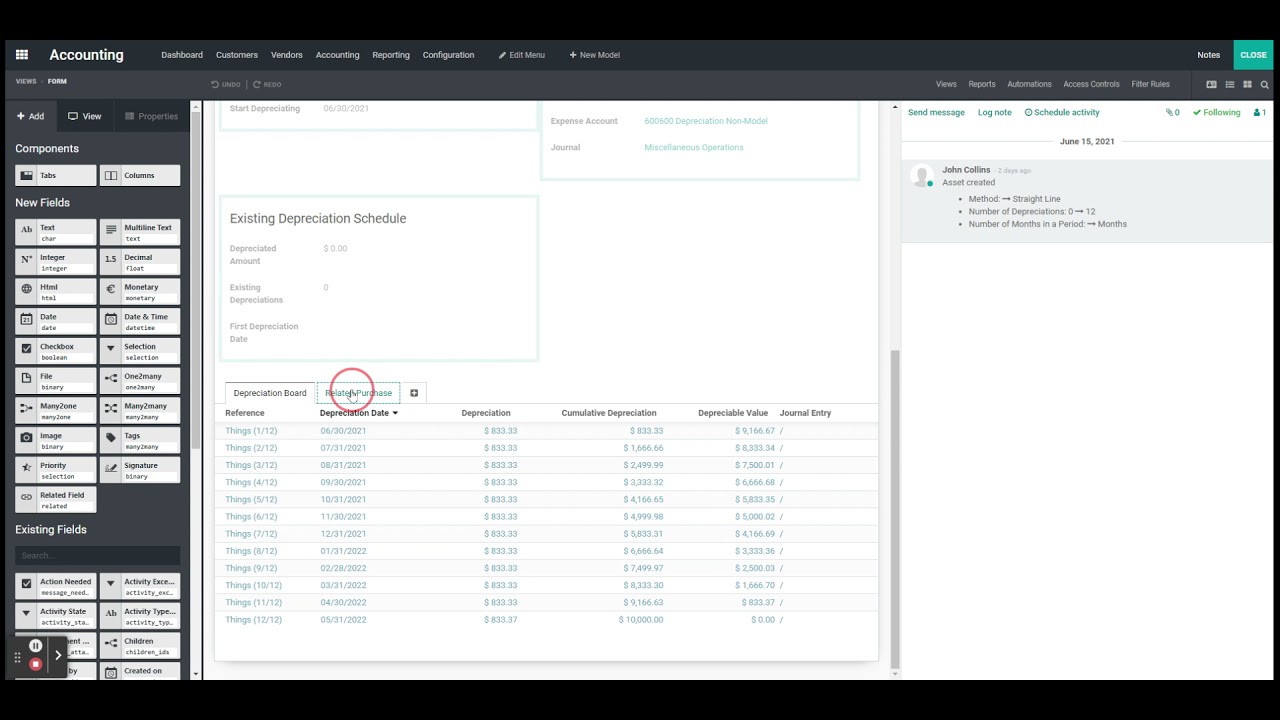Open search view icon in top bar
Image resolution: width=1280 pixels, height=720 pixels.
[1265, 85]
